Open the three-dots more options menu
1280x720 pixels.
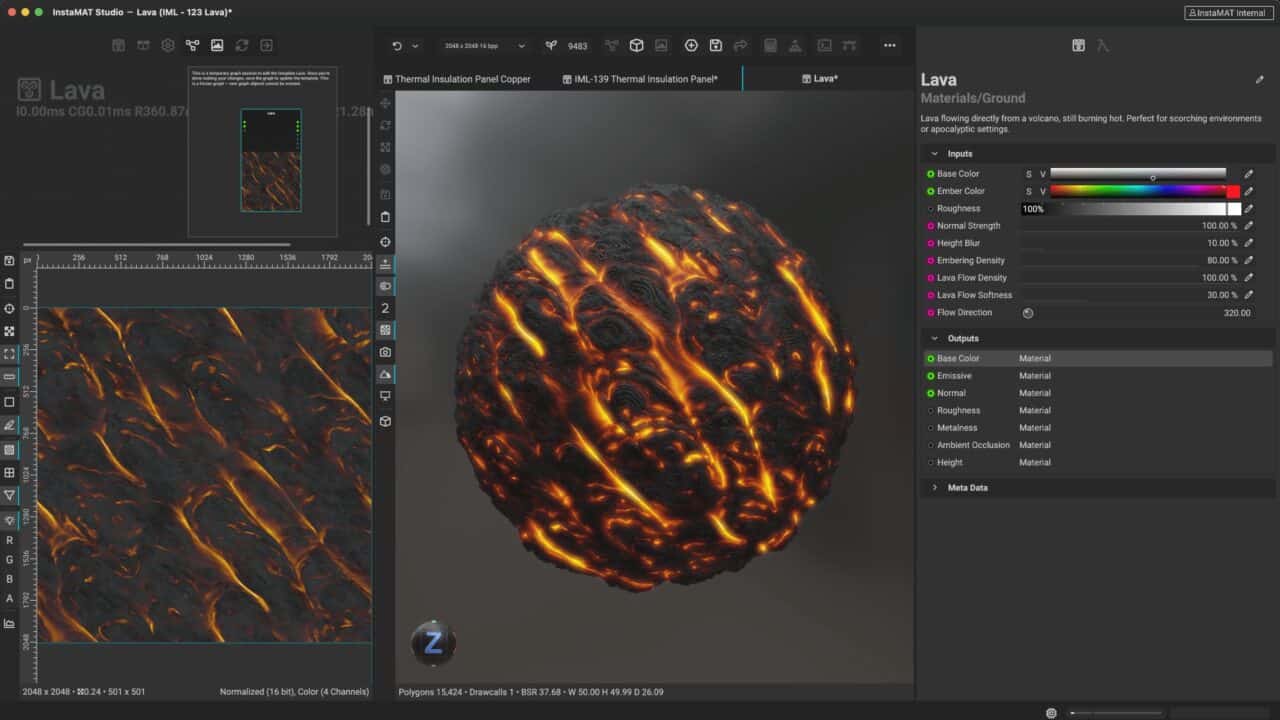[889, 46]
